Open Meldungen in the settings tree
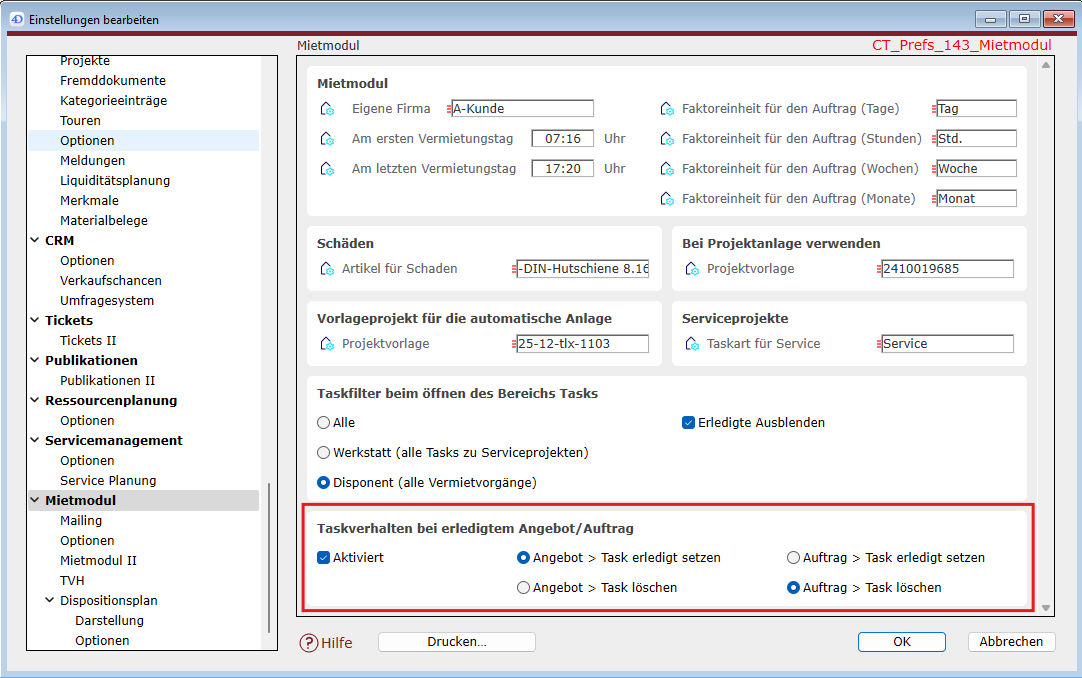The width and height of the screenshot is (1082, 678). coord(92,161)
